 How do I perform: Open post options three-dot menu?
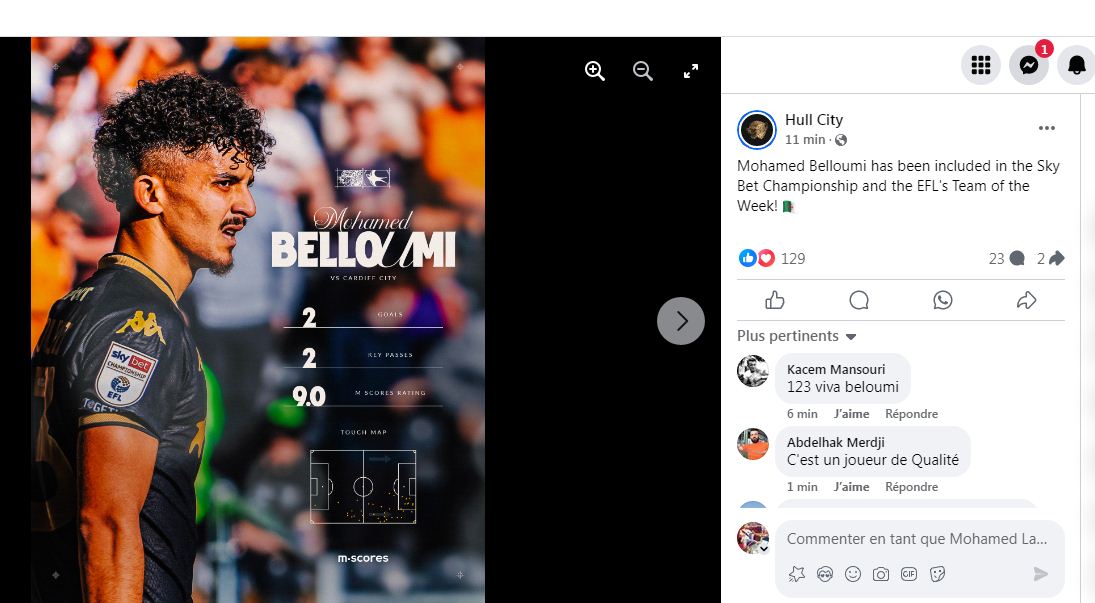(1046, 128)
